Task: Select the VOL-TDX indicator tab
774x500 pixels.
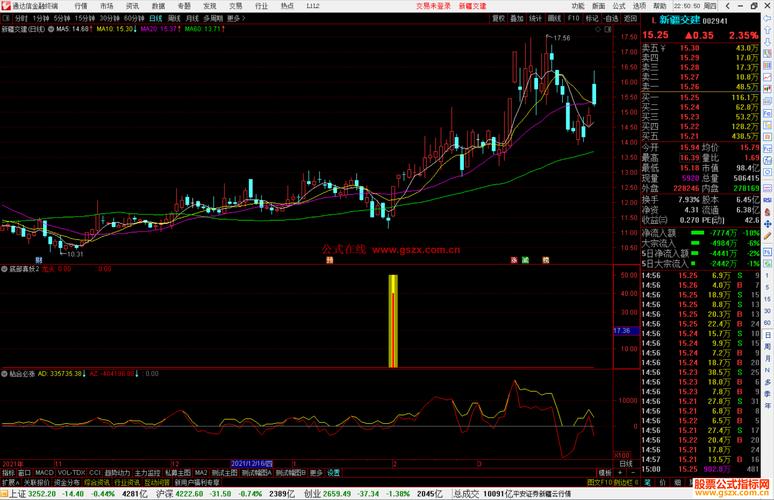Action: (72, 473)
